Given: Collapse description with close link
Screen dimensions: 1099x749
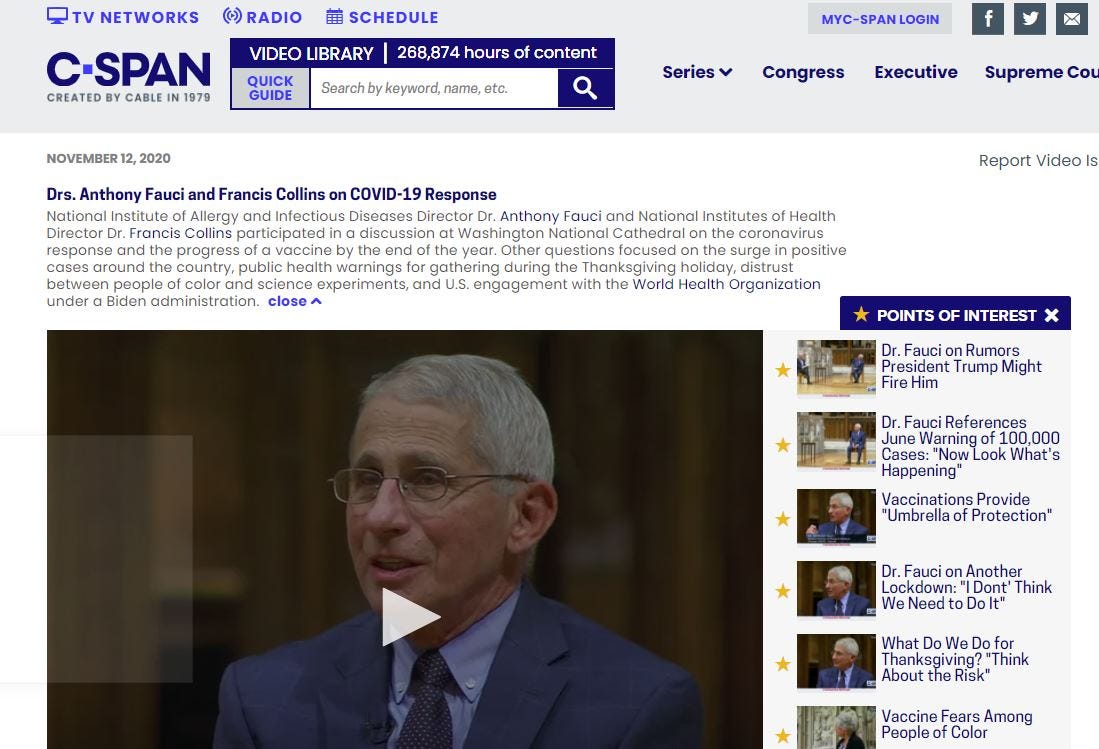Looking at the screenshot, I should [x=294, y=301].
